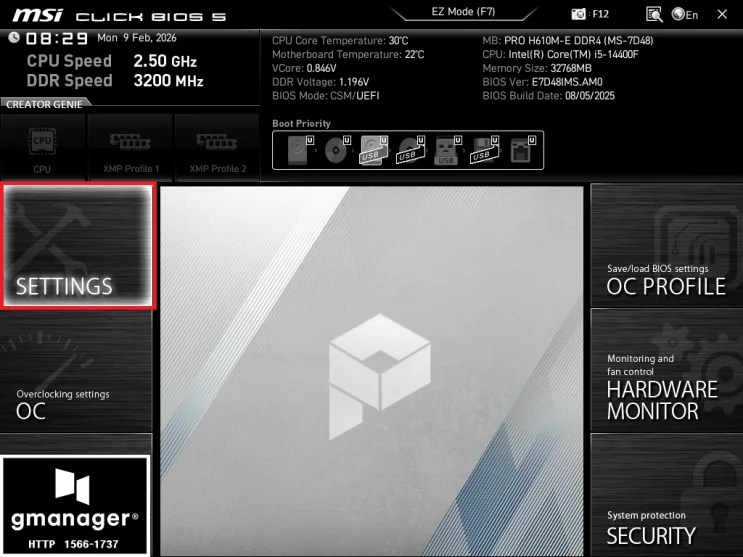Open the SETTINGS tile
Image resolution: width=743 pixels, height=557 pixels.
78,246
